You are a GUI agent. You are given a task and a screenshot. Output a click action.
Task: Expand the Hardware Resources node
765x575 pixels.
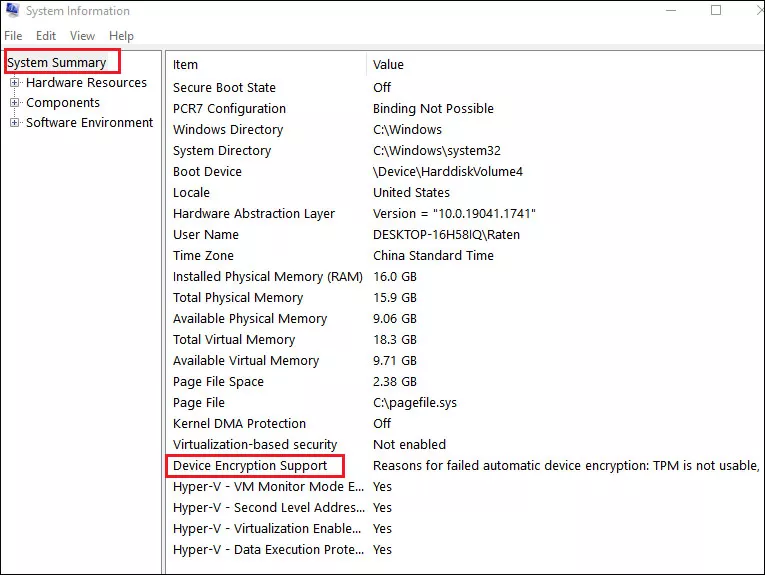(15, 82)
